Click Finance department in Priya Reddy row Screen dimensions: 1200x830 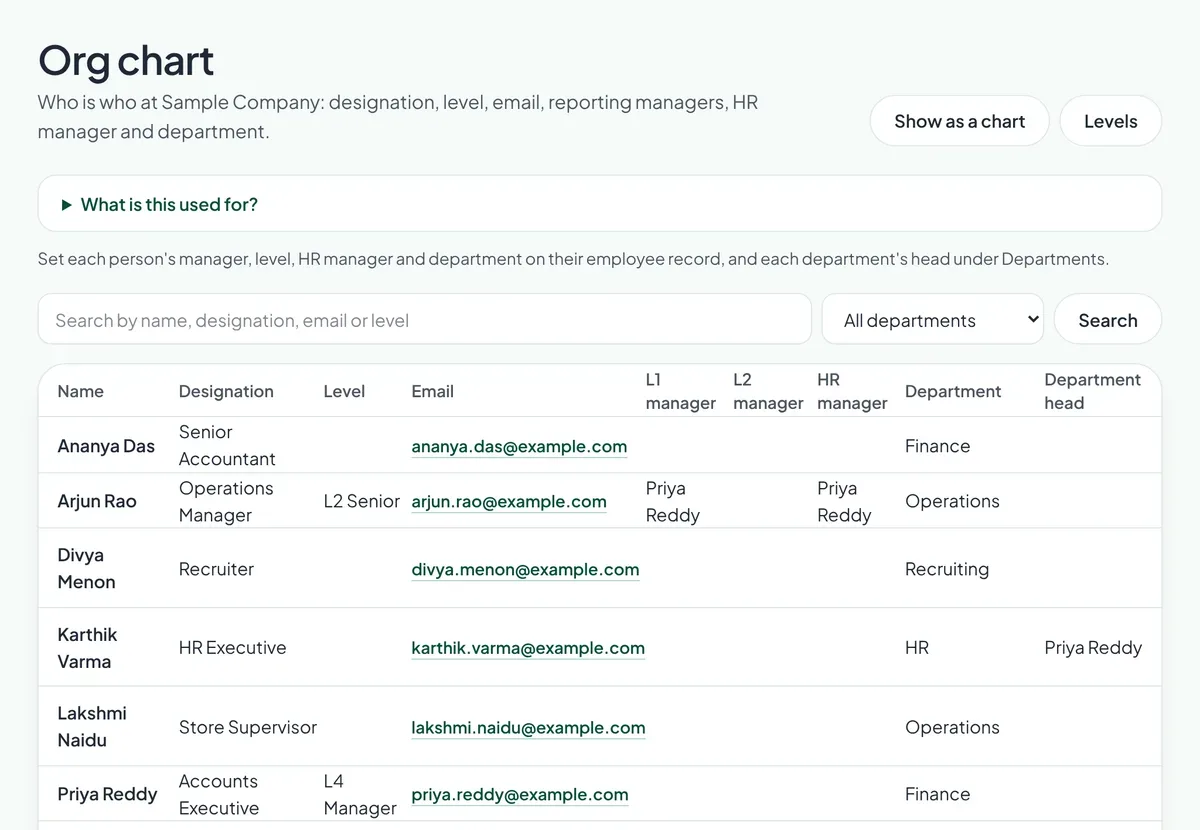pyautogui.click(x=937, y=794)
